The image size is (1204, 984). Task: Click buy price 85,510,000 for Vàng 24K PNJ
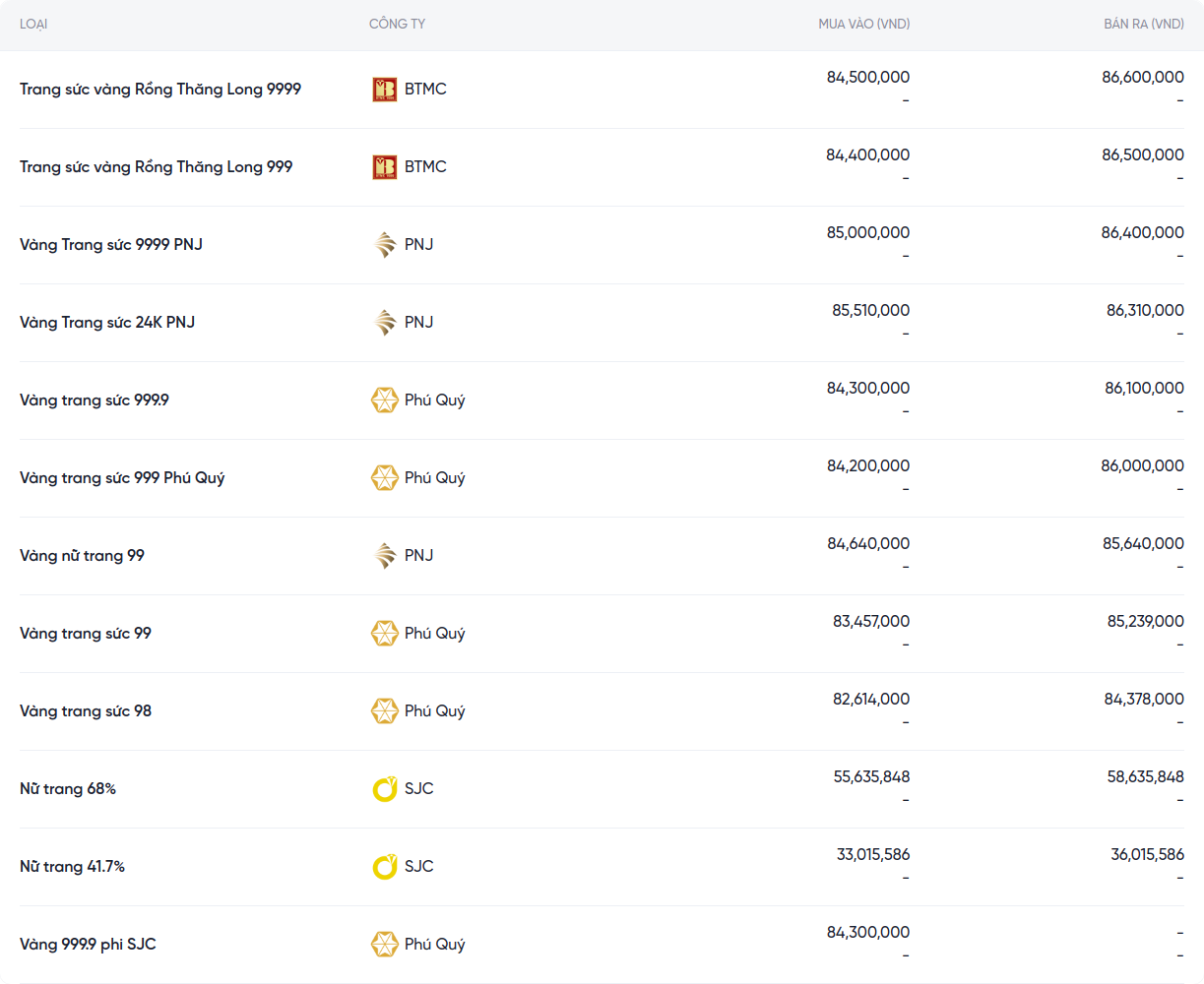tap(870, 311)
